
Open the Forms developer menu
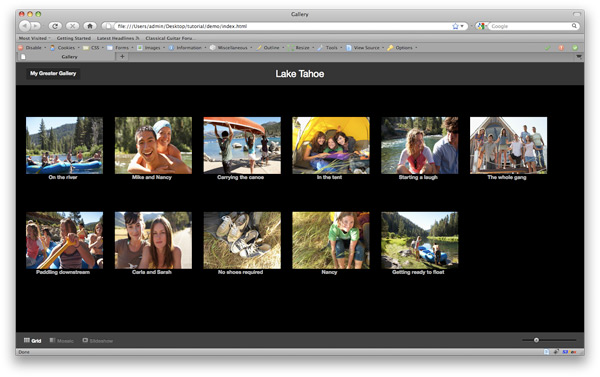click(x=121, y=48)
